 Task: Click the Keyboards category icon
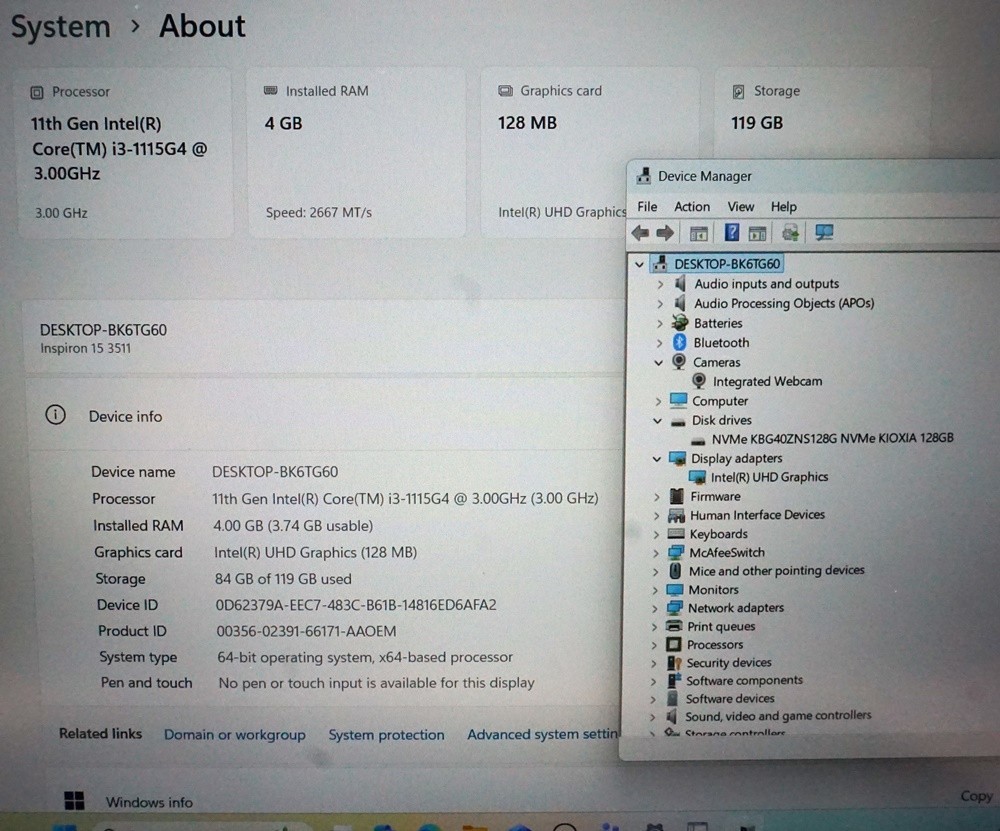pos(676,534)
